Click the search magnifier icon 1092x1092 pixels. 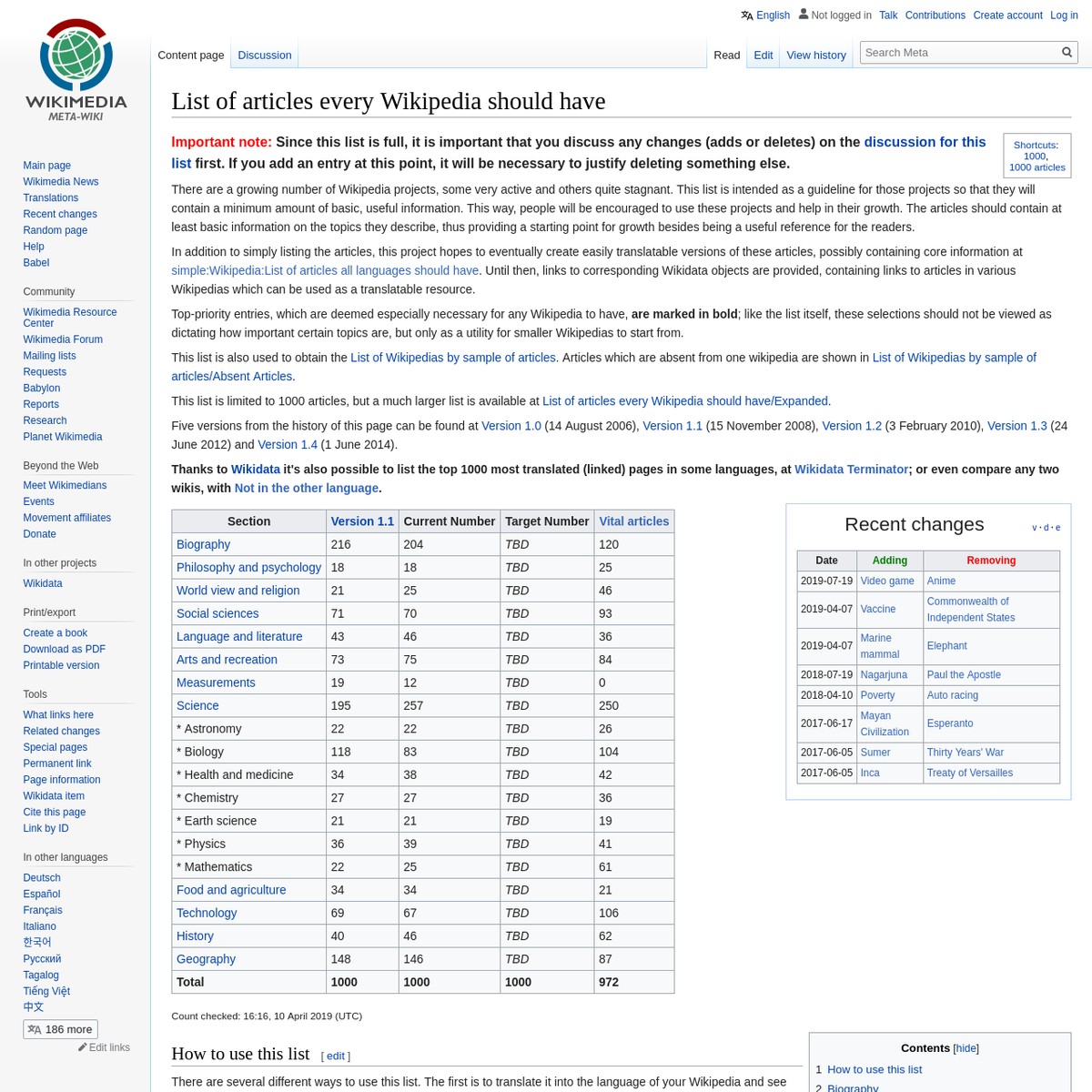[1067, 53]
